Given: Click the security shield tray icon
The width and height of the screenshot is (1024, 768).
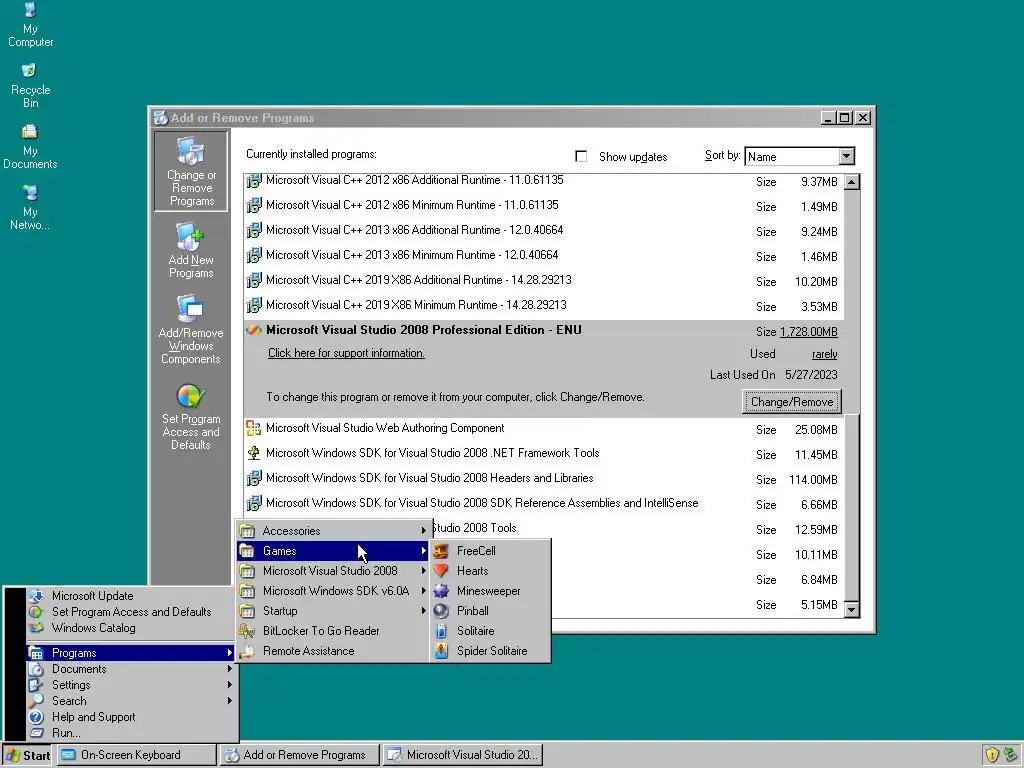Looking at the screenshot, I should [992, 755].
